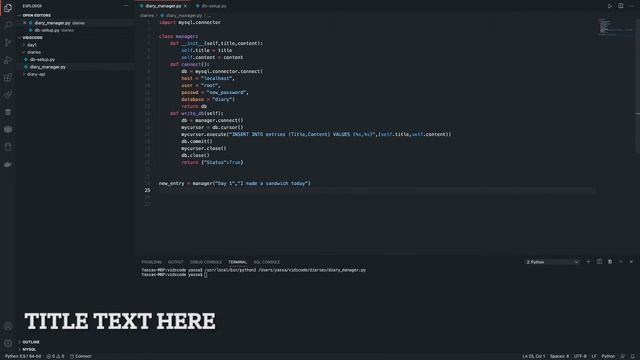
Task: Collapse the OPEN EDITORS section
Action: pos(36,16)
